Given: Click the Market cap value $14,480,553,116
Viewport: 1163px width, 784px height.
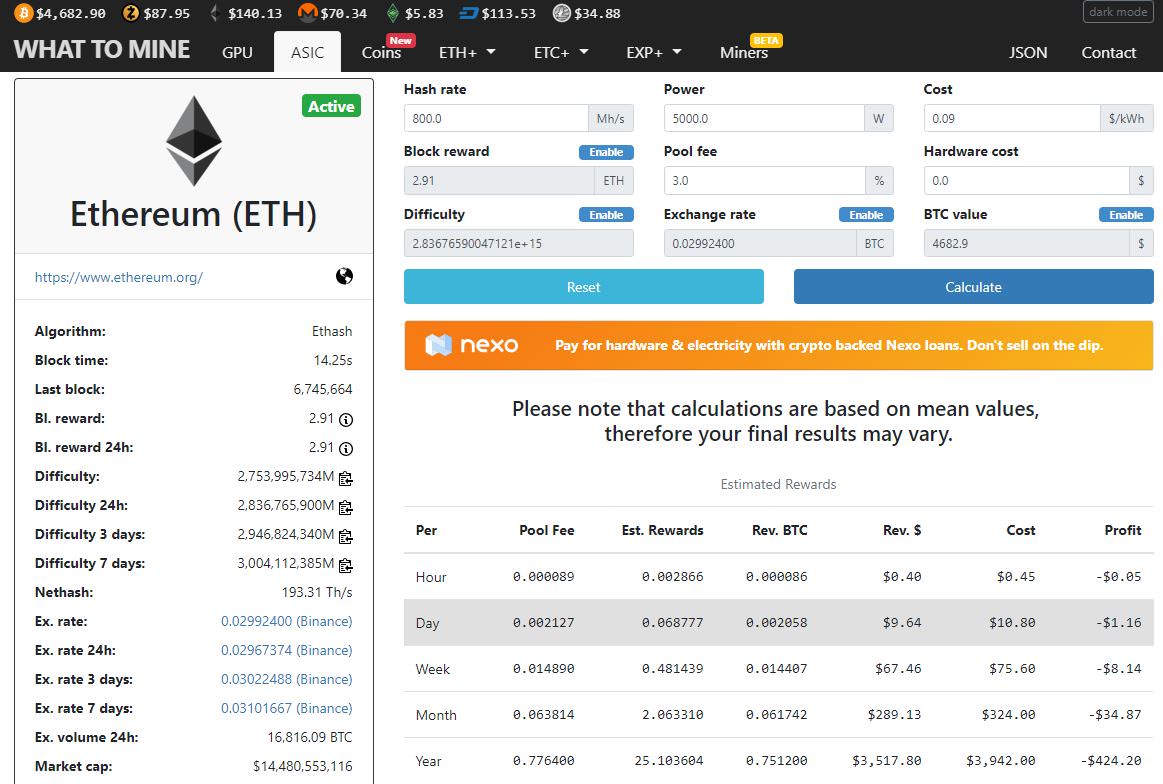Looking at the screenshot, I should (303, 766).
